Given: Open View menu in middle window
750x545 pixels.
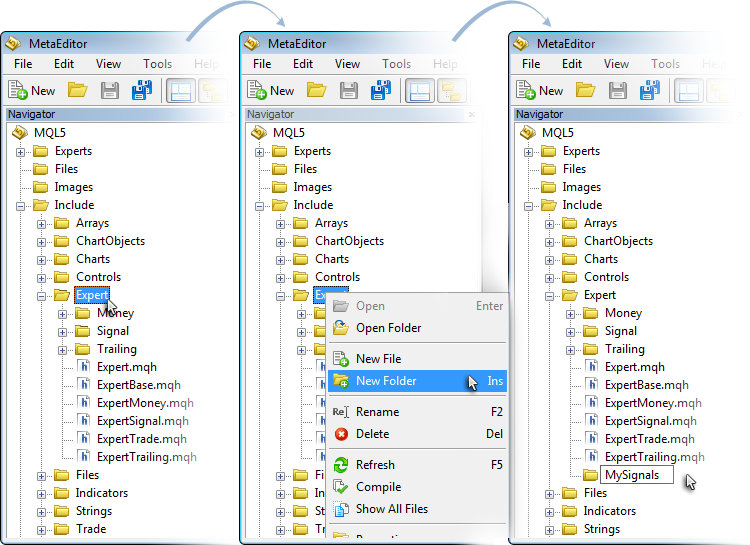Looking at the screenshot, I should (347, 64).
